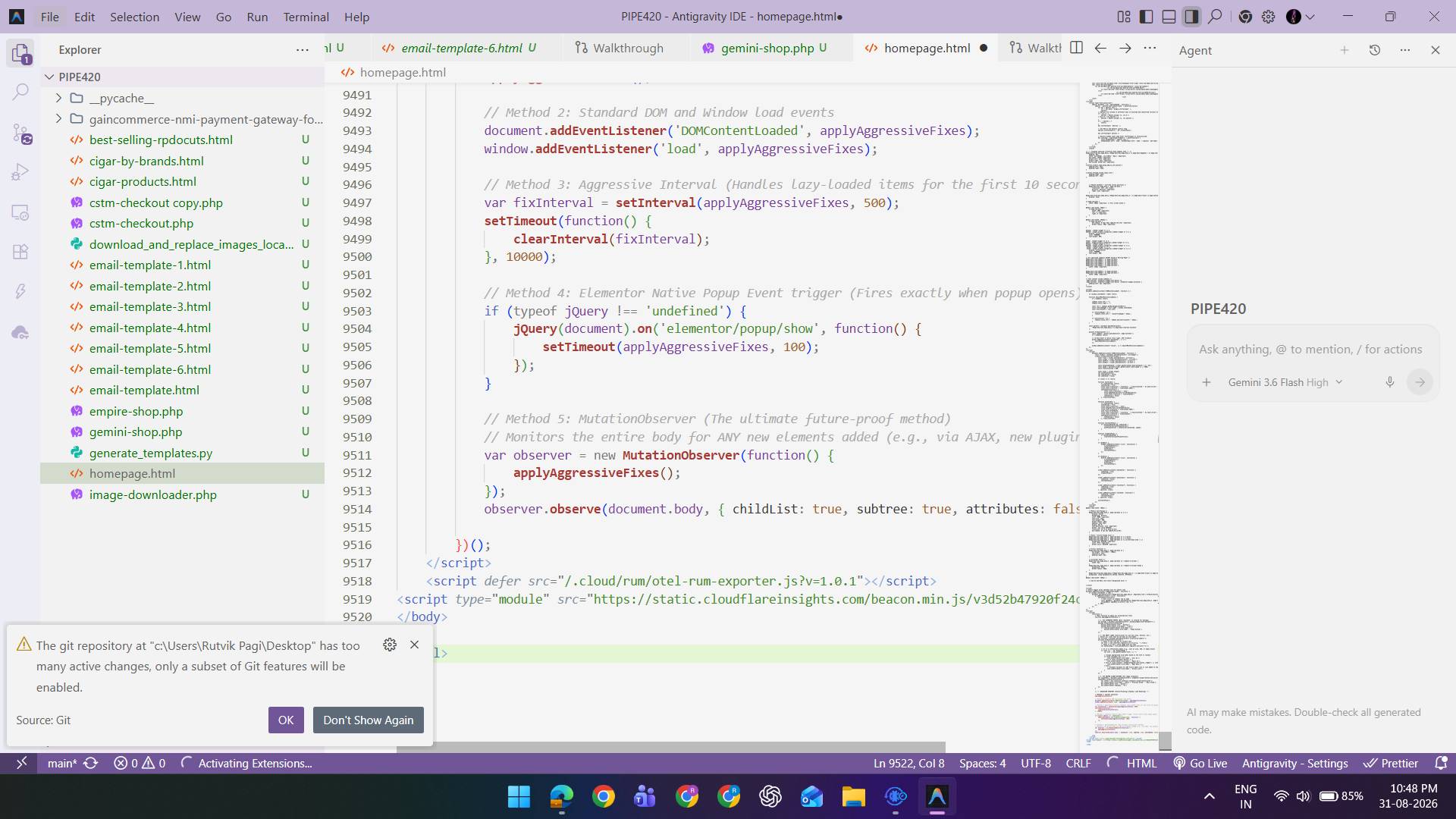
Task: Focus the Ask anything agent input field
Action: (x=1310, y=350)
